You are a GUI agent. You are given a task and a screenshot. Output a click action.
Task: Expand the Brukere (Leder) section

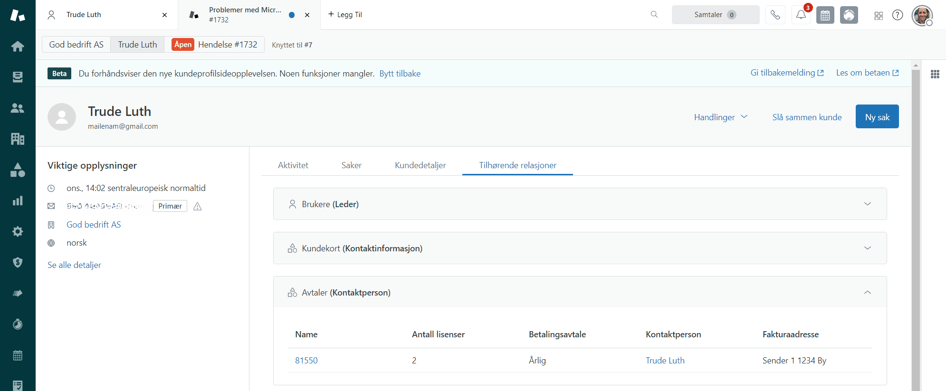[x=580, y=204]
